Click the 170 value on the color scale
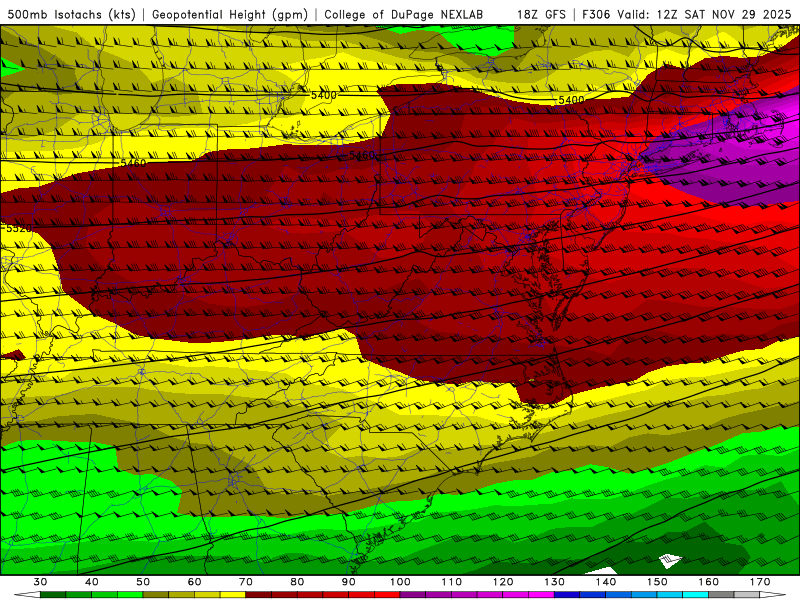Screen dimensions: 800x600 760,582
